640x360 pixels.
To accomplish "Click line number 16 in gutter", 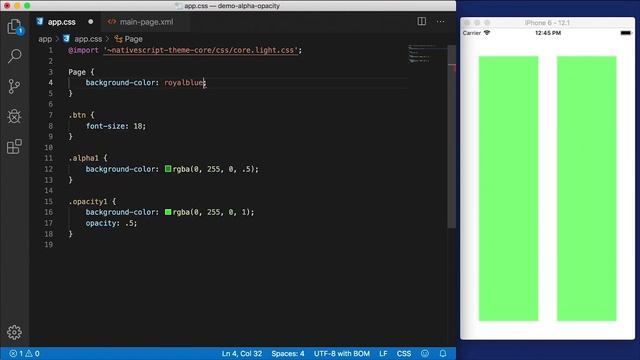I will [49, 212].
